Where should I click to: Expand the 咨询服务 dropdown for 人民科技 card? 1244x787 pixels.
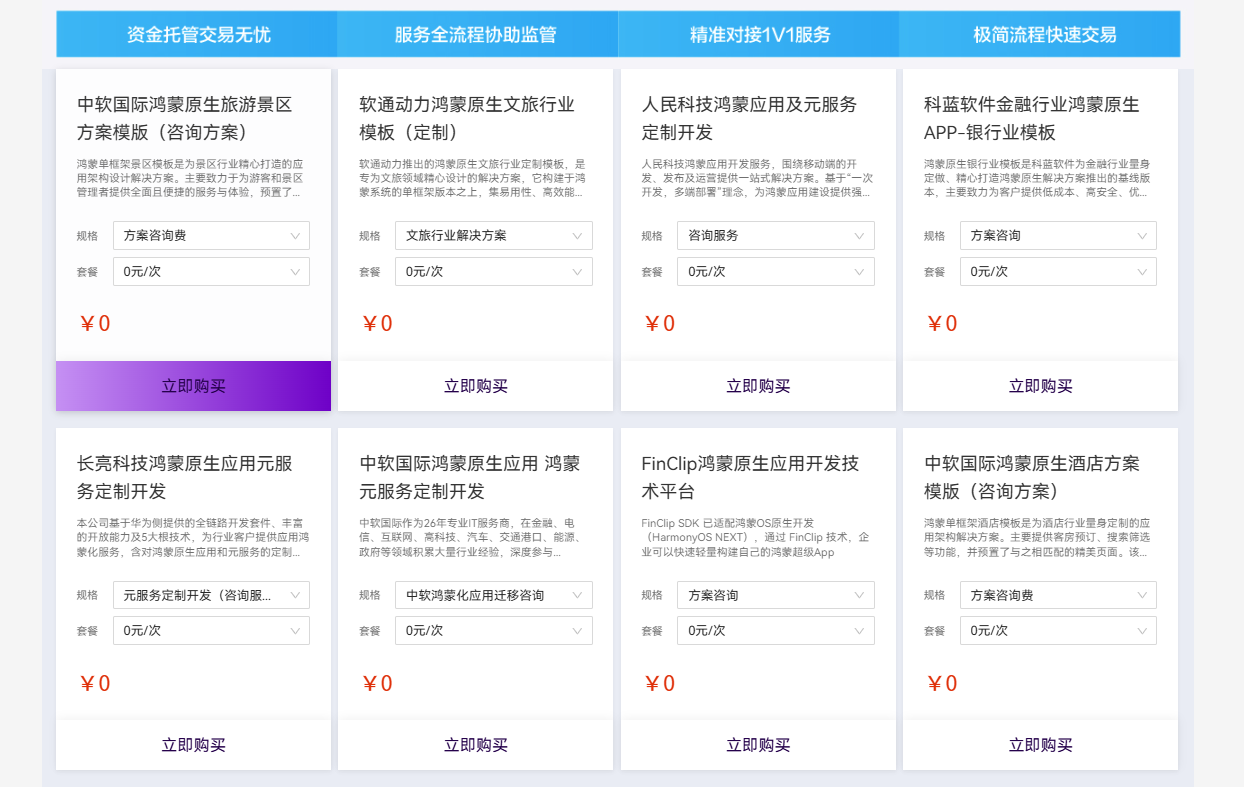click(776, 235)
